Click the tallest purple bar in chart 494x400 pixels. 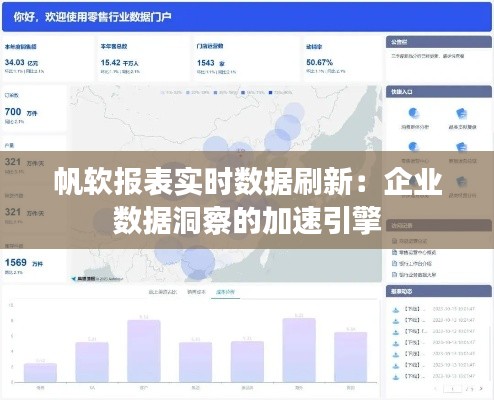tap(299, 350)
